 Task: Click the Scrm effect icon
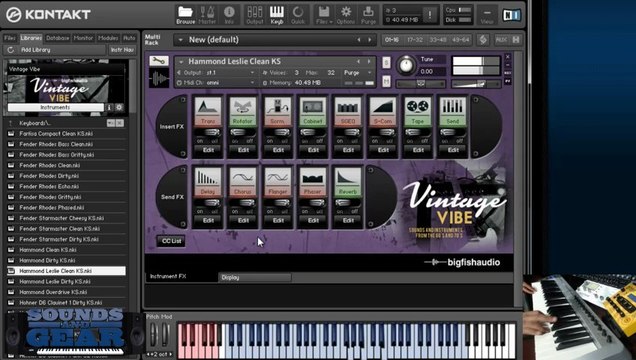point(278,107)
